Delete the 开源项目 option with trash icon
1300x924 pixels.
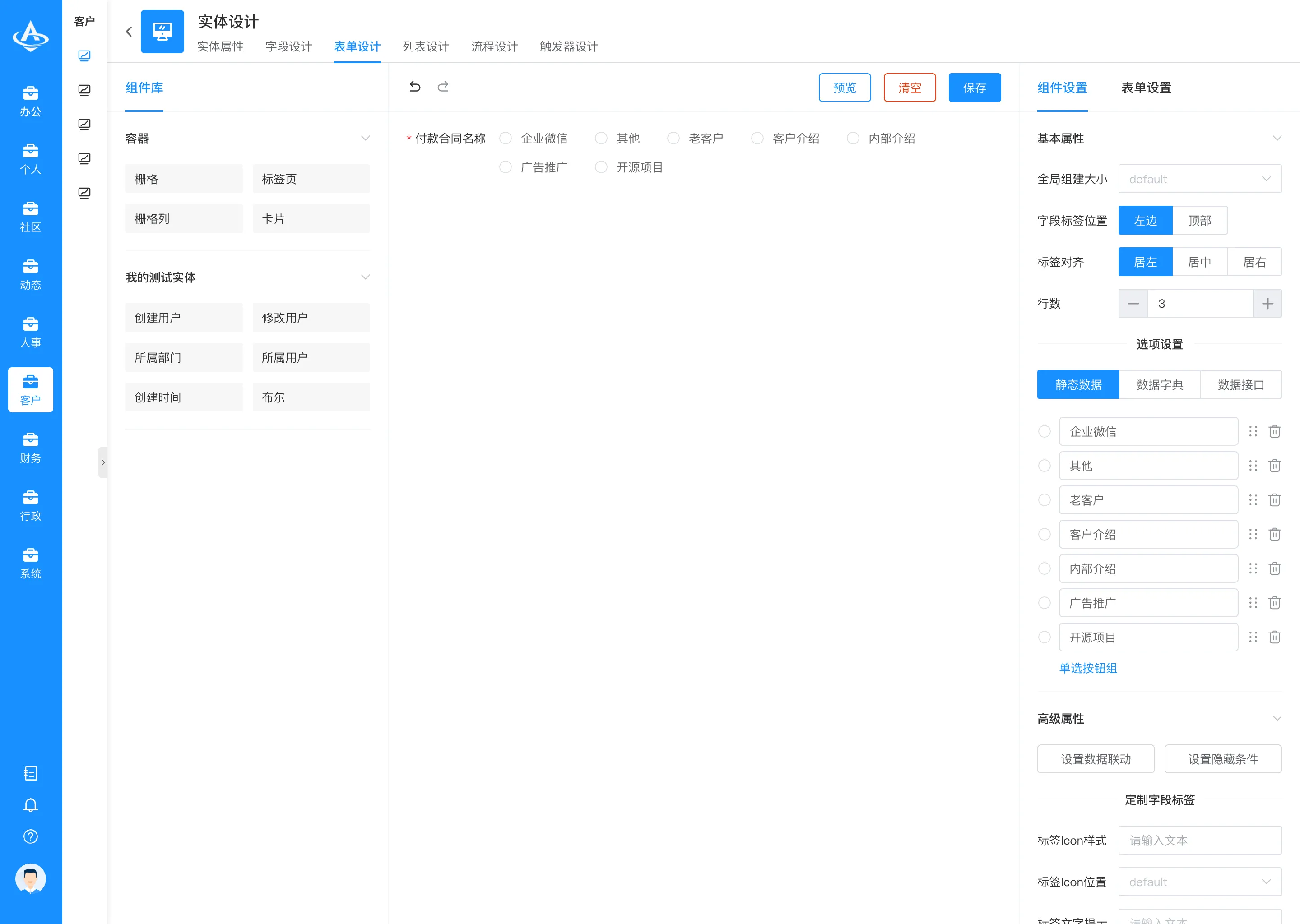coord(1274,637)
